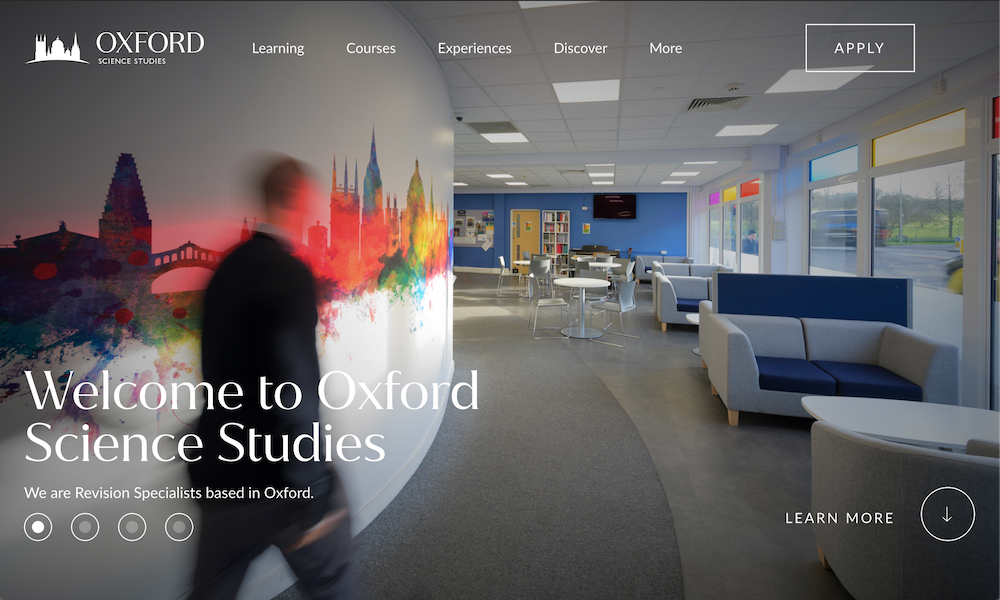Go to the Experiences menu item
Screen dimensions: 1000x600
click(x=474, y=48)
